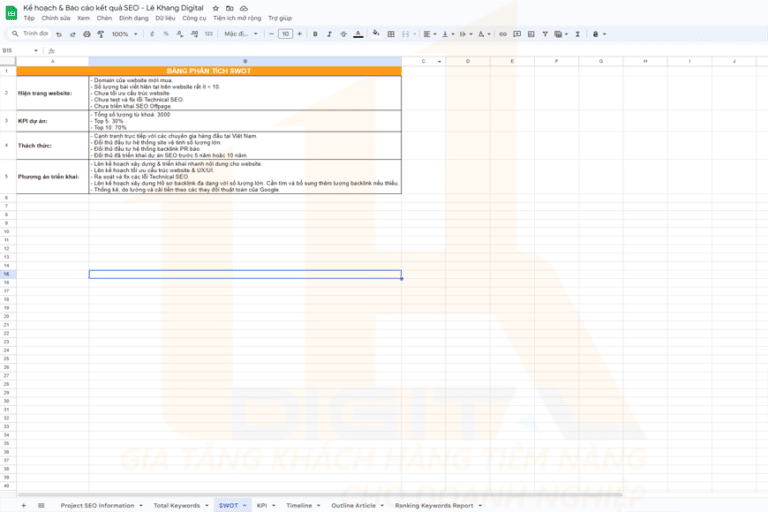Insert a hyperlink
This screenshot has width=768, height=512.
(x=503, y=34)
